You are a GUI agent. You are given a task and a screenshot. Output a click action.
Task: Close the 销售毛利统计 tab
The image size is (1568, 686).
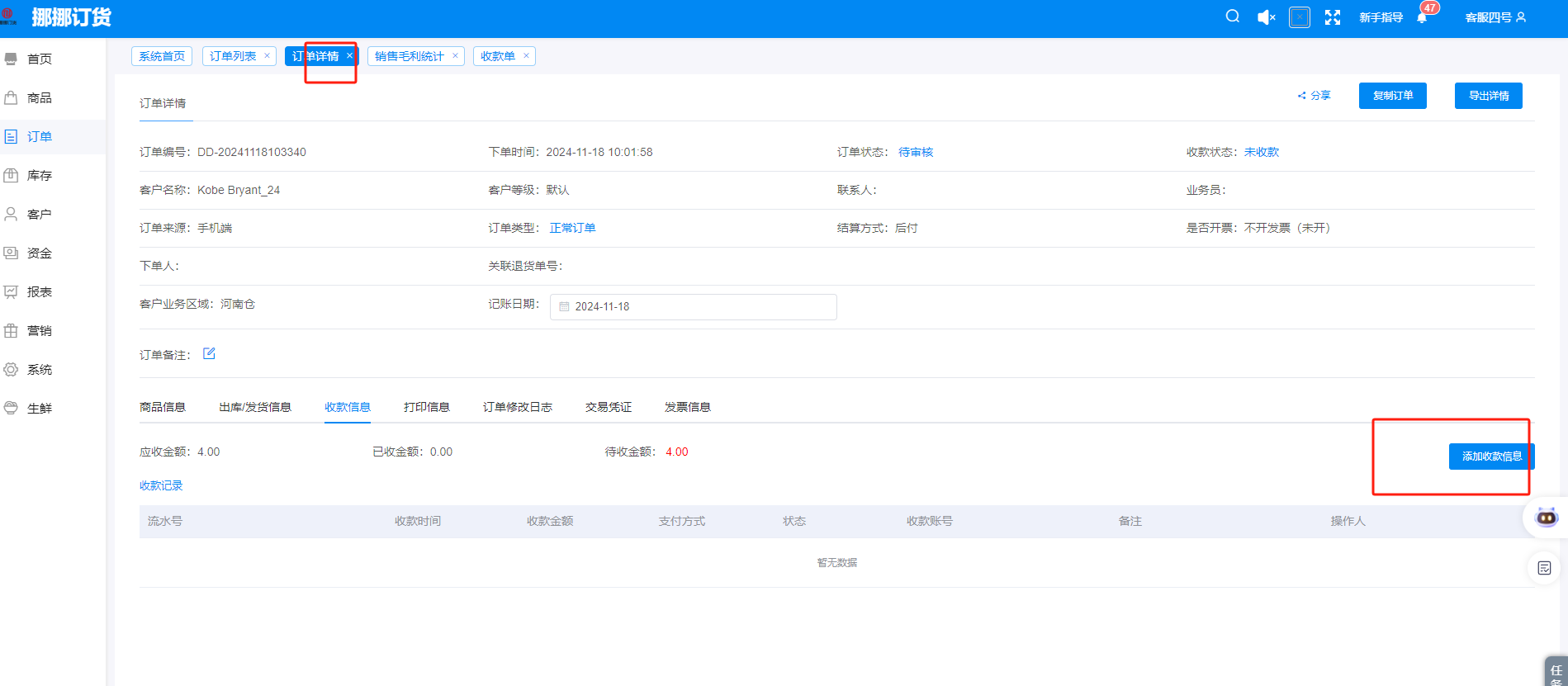[x=455, y=55]
